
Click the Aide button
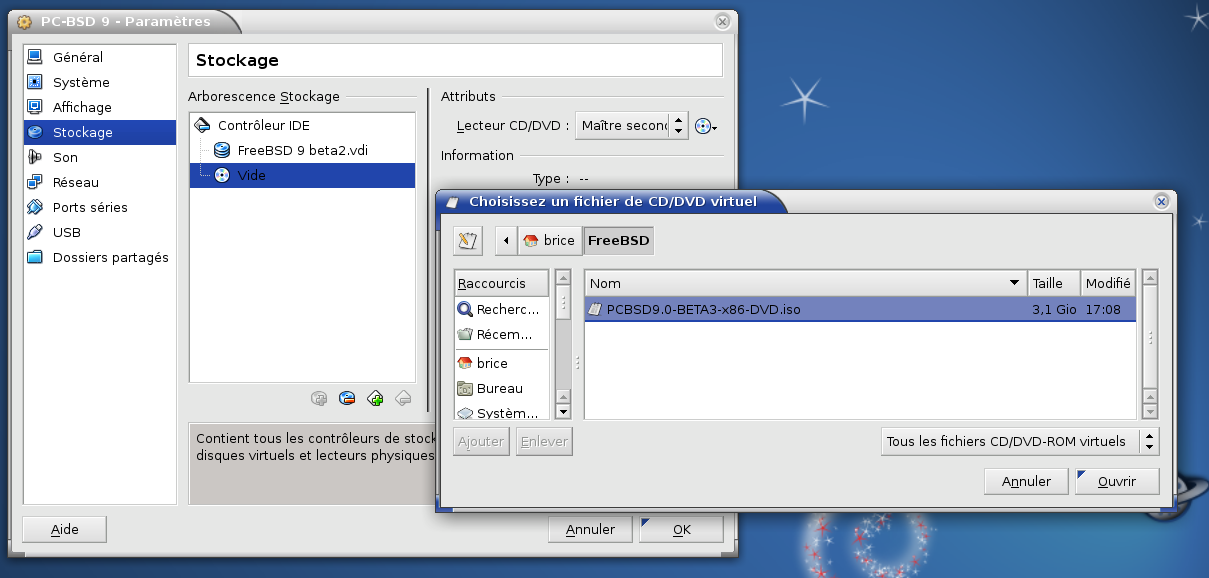[65, 529]
